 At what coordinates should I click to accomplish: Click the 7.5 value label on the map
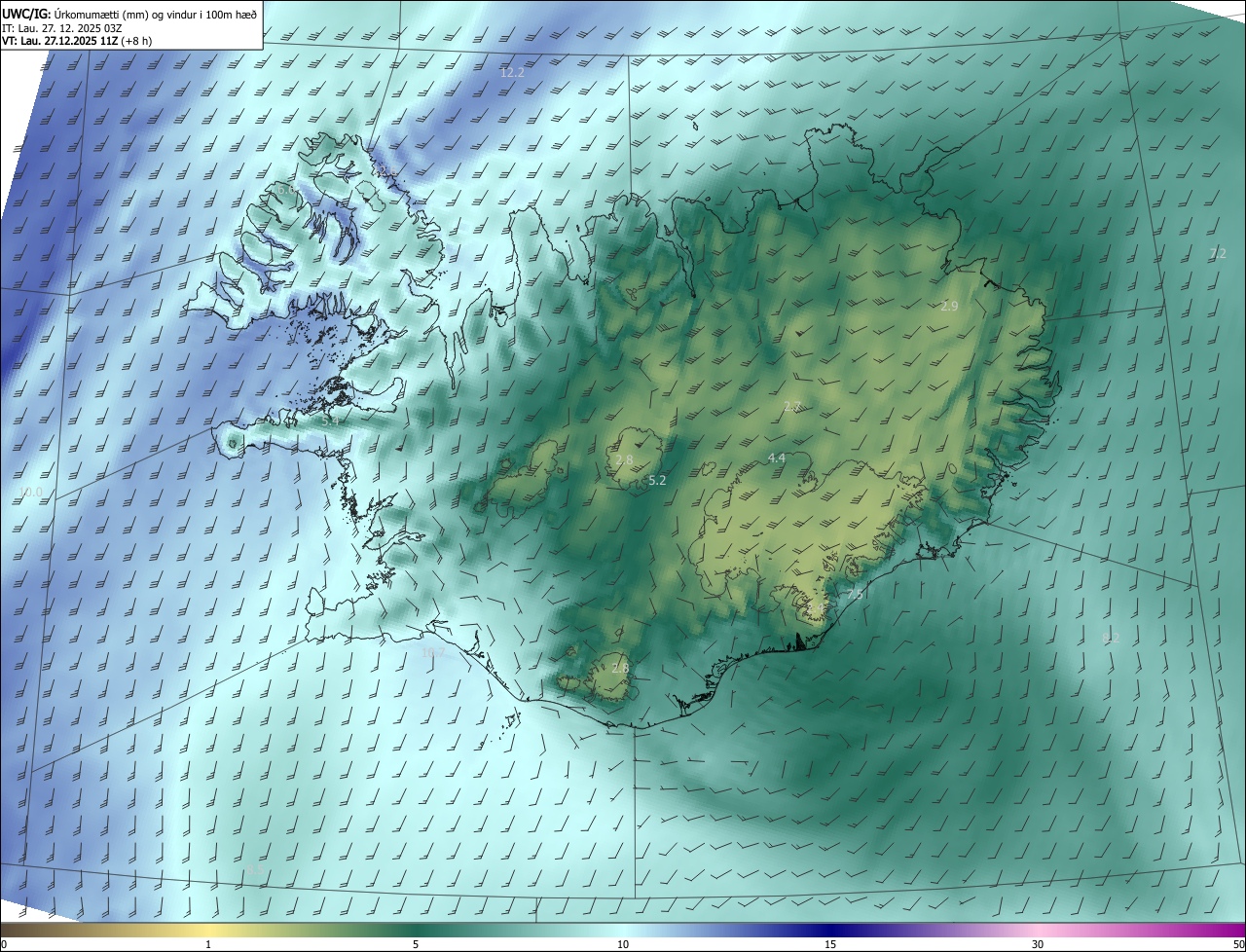click(855, 594)
